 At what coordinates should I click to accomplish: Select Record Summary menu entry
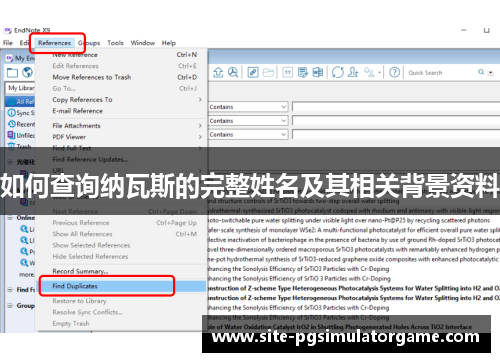click(x=80, y=271)
